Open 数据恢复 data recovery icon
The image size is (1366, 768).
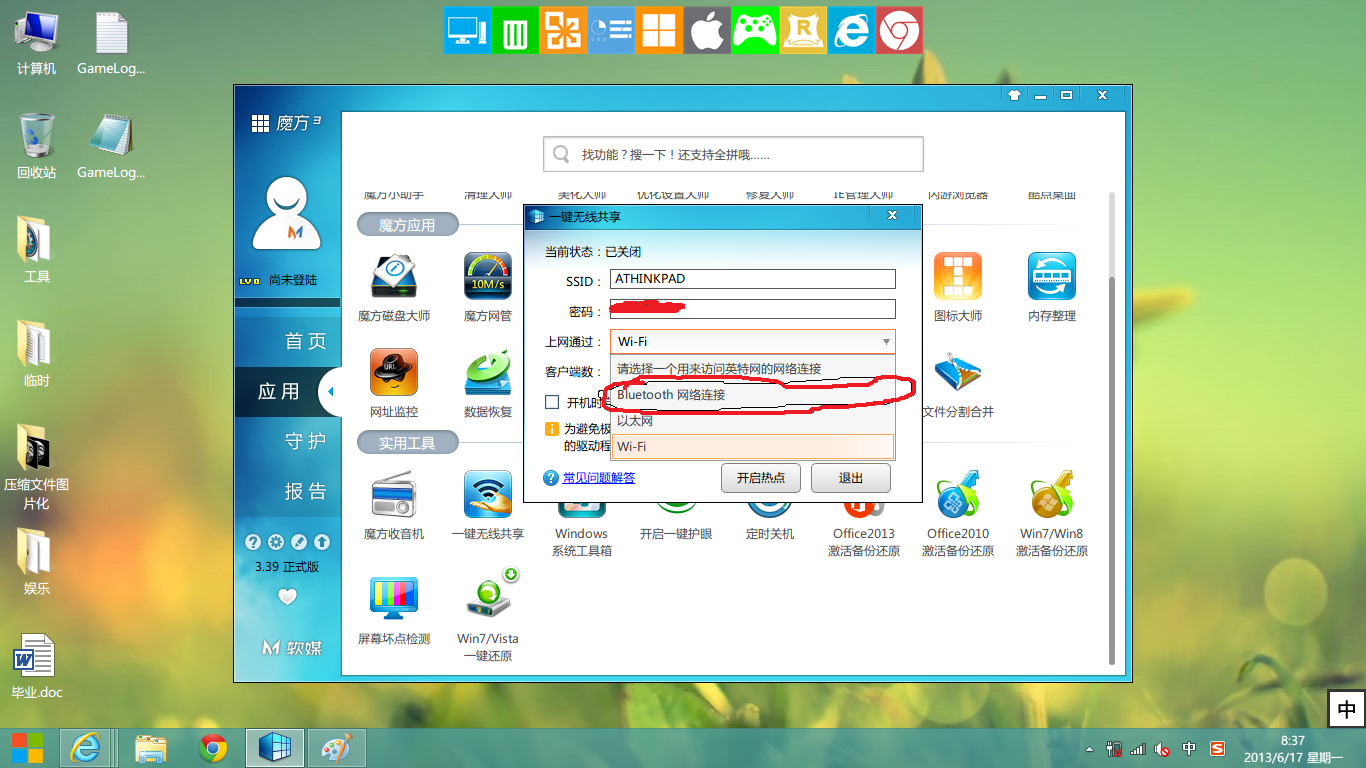pos(488,372)
